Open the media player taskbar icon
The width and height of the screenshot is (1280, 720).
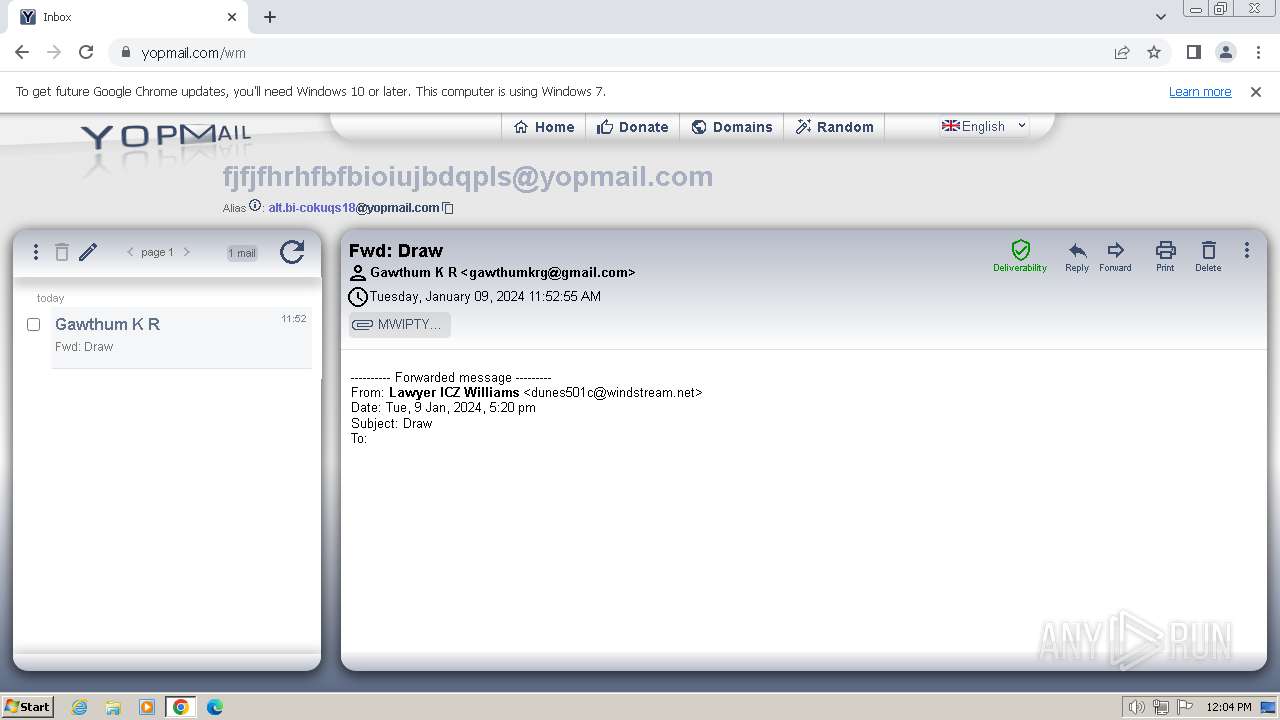pyautogui.click(x=147, y=707)
